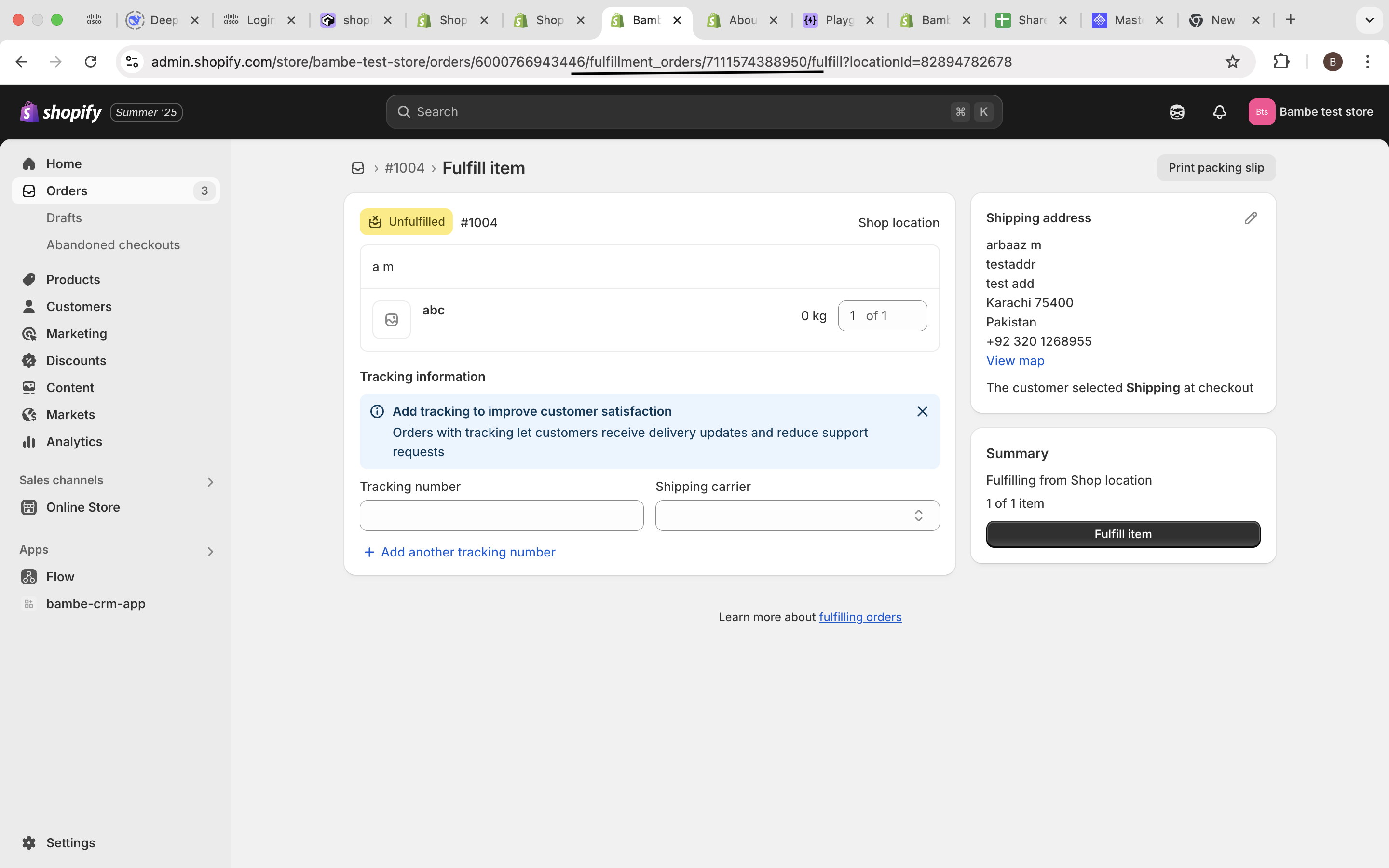Open the Shipping carrier dropdown
Screen dimensions: 1389x868
point(797,515)
